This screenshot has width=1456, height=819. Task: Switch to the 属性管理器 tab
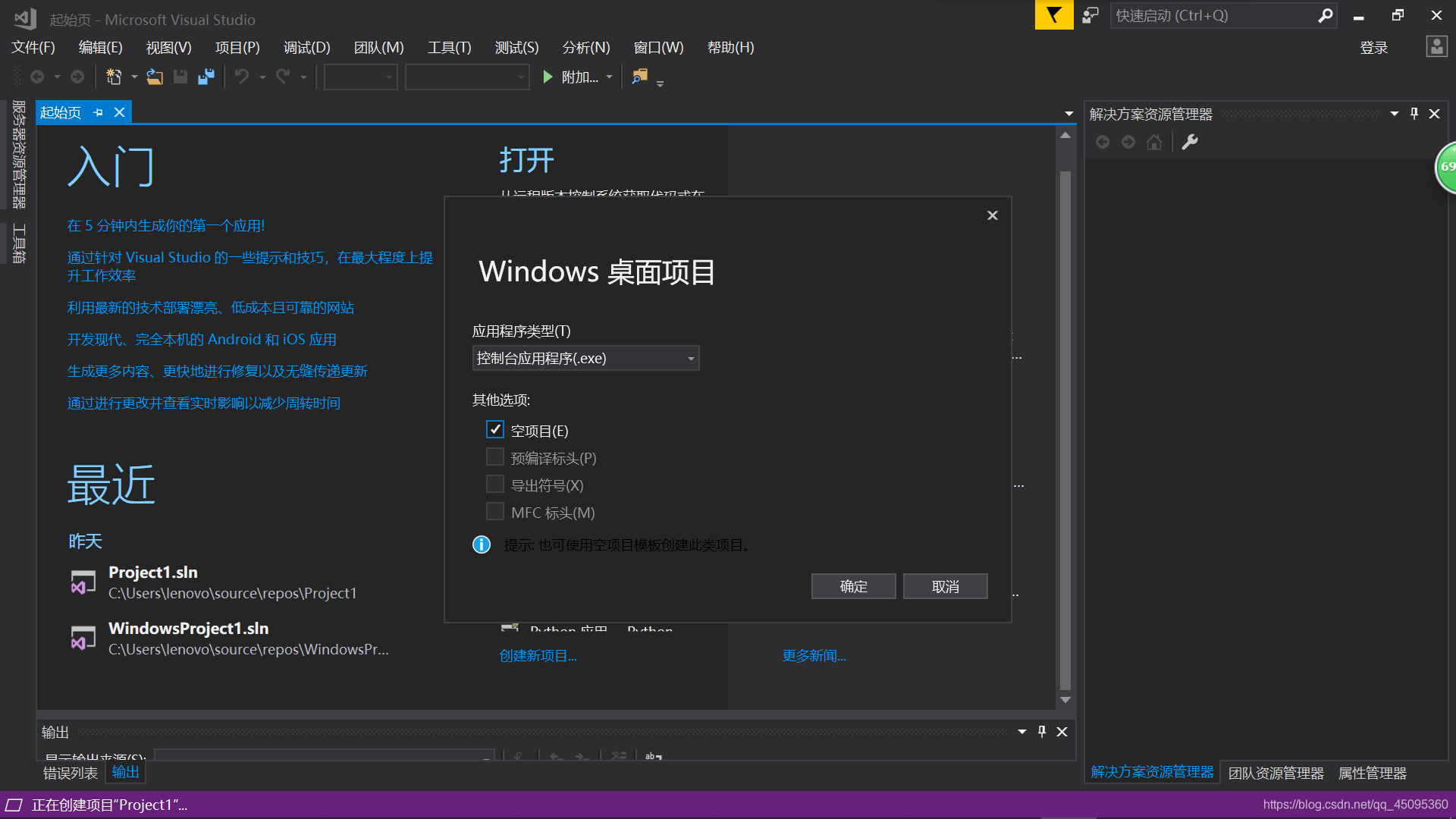click(1372, 773)
